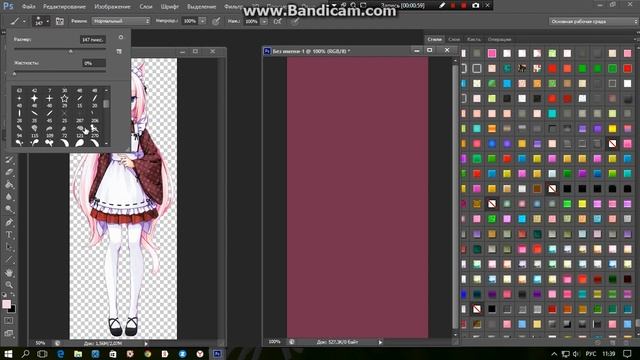640x360 pixels.
Task: Click the pink foreground color swatch
Action: [6, 304]
